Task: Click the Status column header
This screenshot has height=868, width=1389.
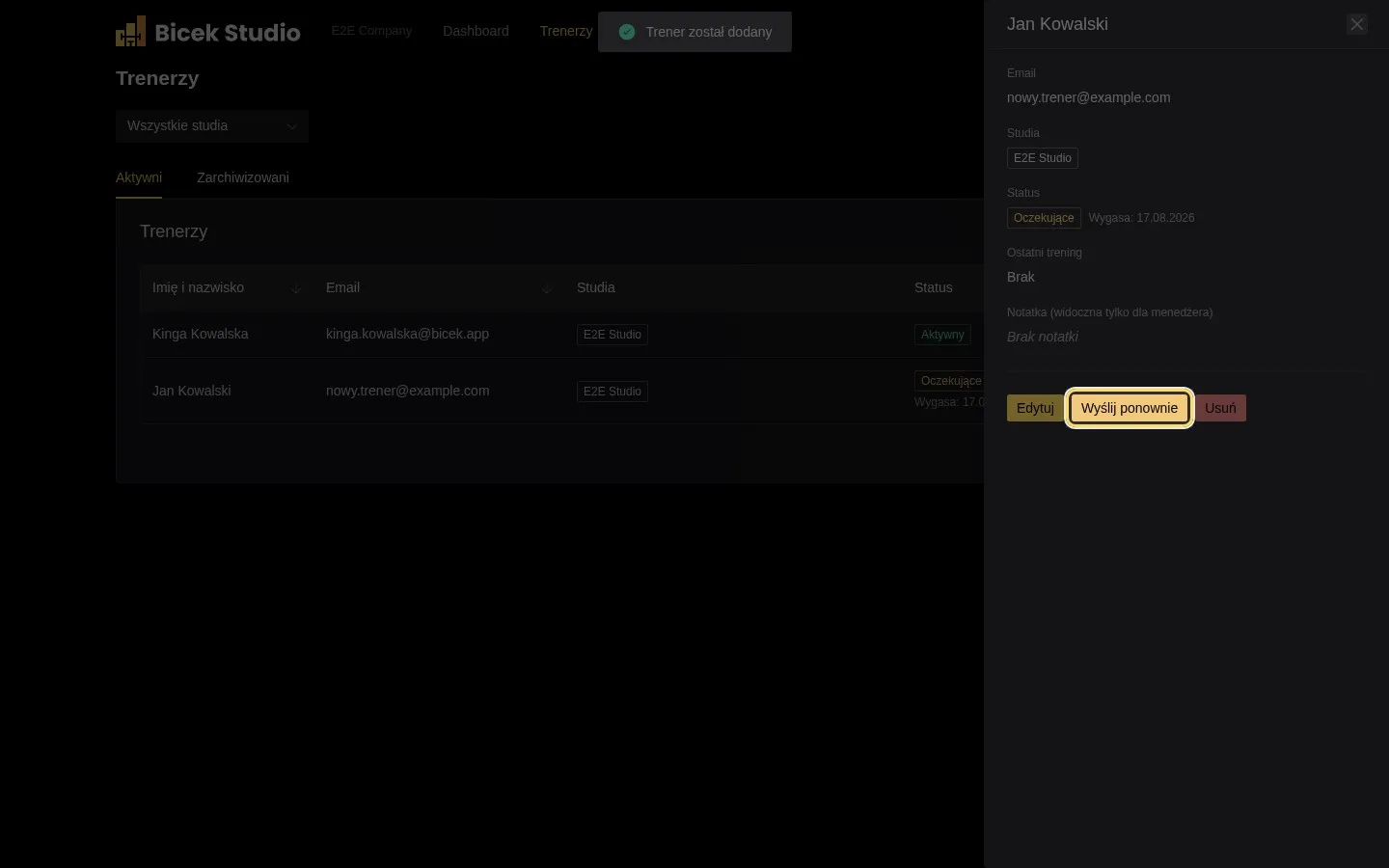Action: (934, 287)
